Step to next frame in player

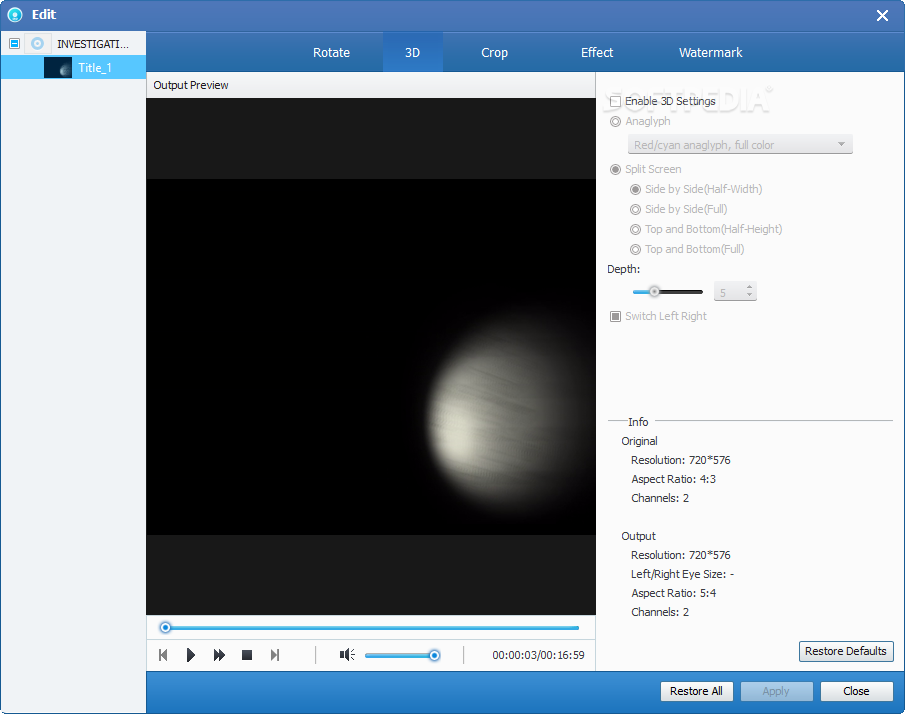(275, 655)
